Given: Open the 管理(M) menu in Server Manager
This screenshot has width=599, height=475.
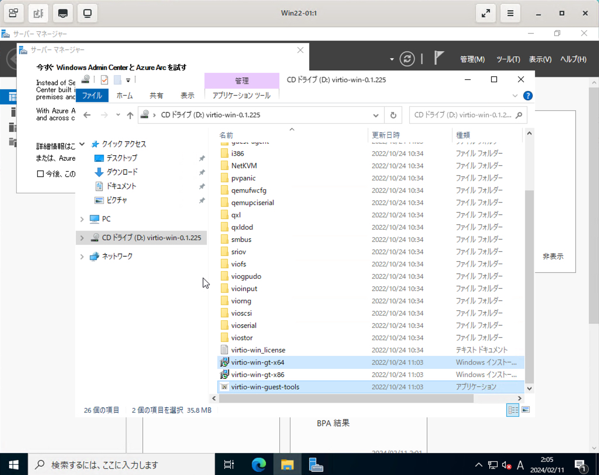Looking at the screenshot, I should [x=473, y=59].
